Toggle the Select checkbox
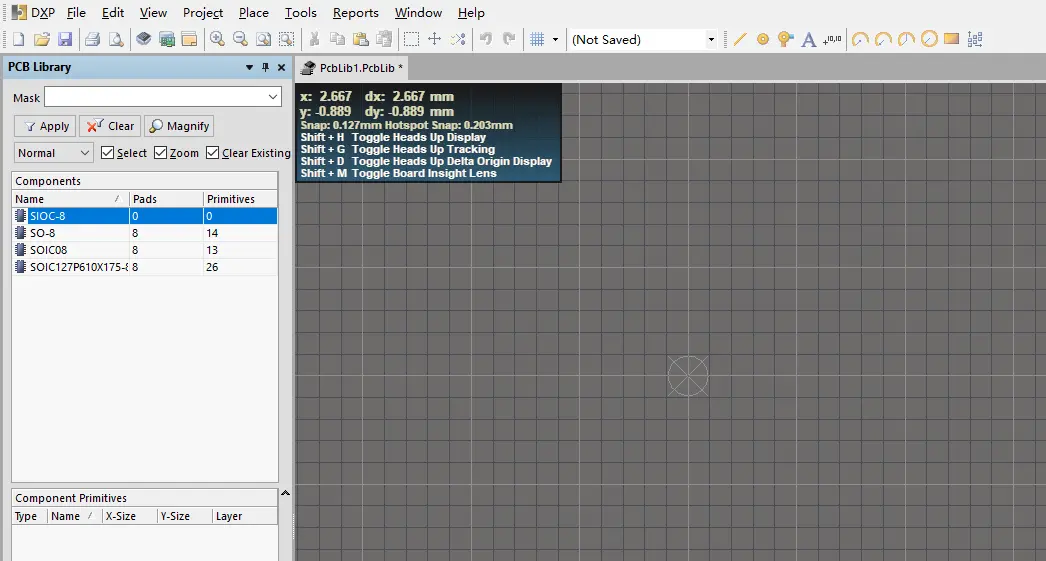Viewport: 1046px width, 561px height. click(108, 153)
